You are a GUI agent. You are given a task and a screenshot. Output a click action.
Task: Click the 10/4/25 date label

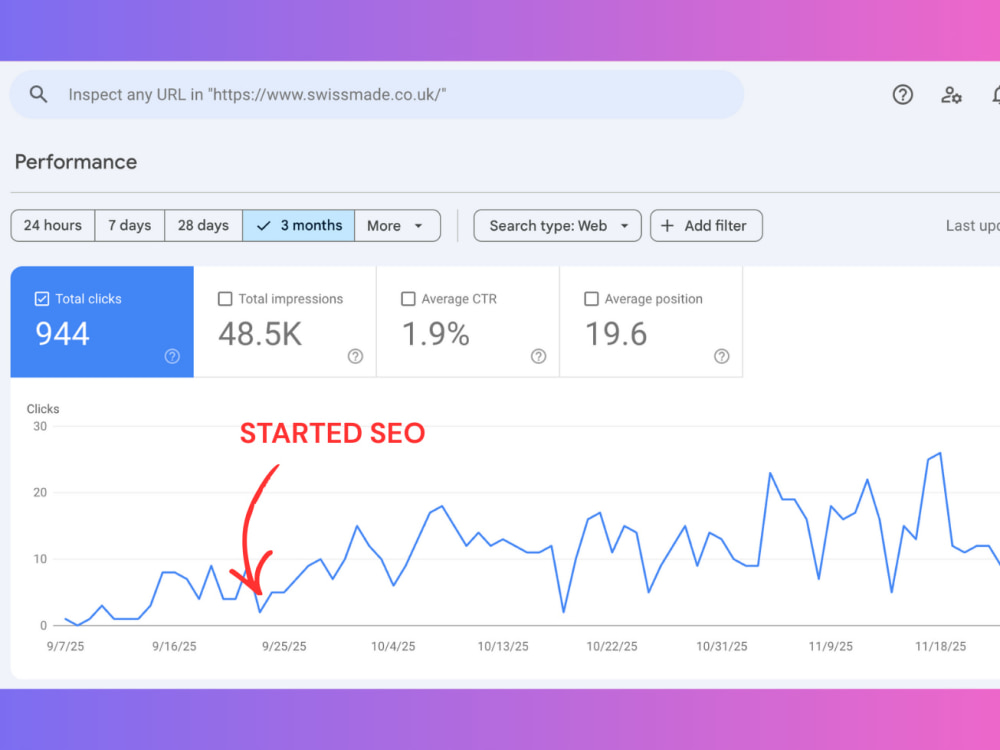[393, 646]
